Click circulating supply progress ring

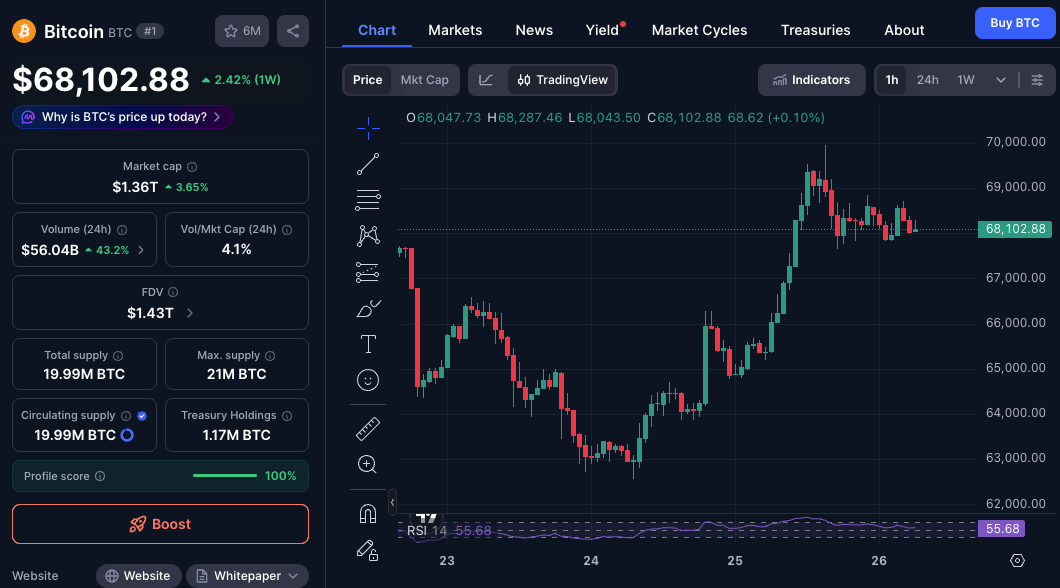click(x=127, y=435)
